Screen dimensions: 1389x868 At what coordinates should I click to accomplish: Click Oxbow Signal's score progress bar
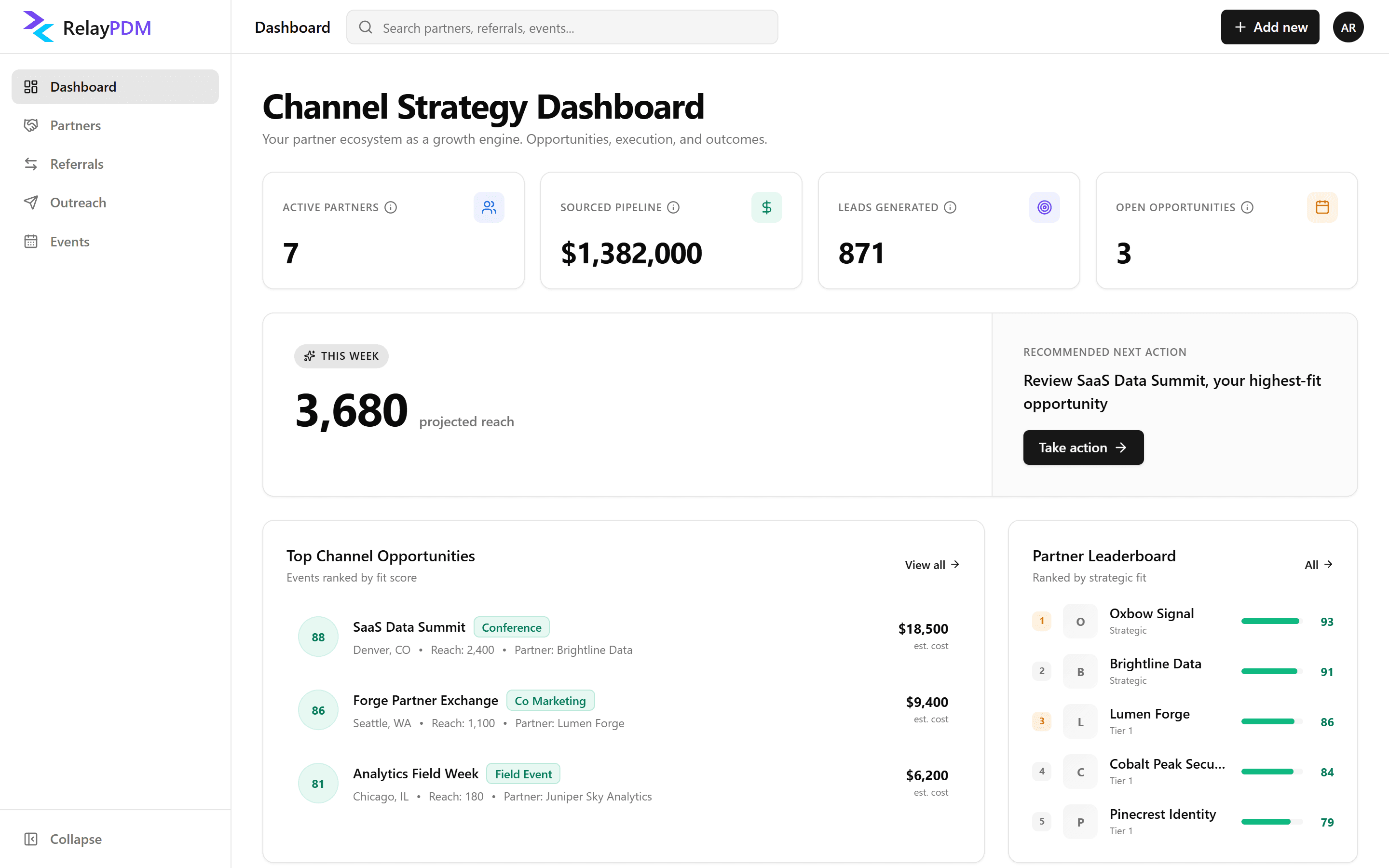[1271, 621]
